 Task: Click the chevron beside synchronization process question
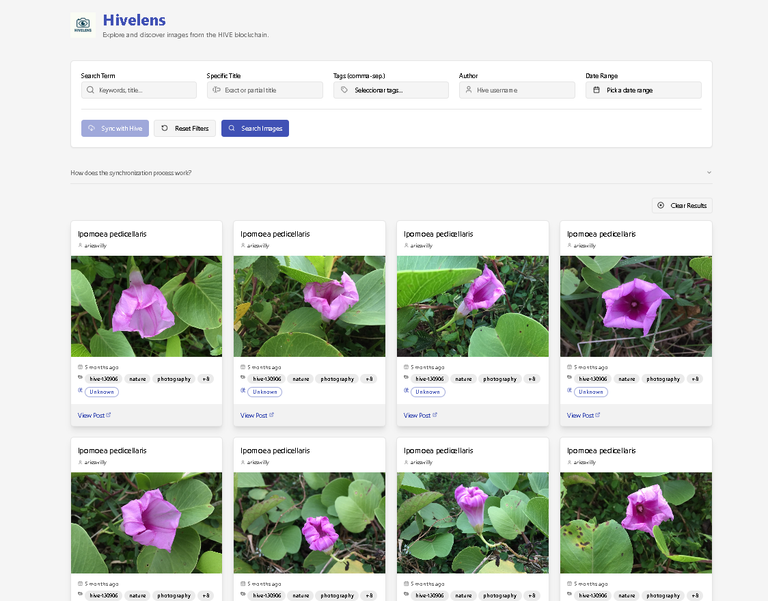pyautogui.click(x=709, y=173)
